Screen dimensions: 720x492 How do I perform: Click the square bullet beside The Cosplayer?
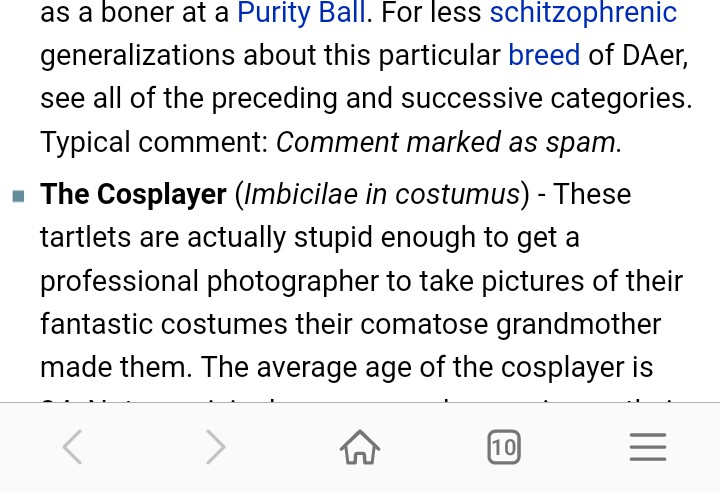tap(18, 196)
